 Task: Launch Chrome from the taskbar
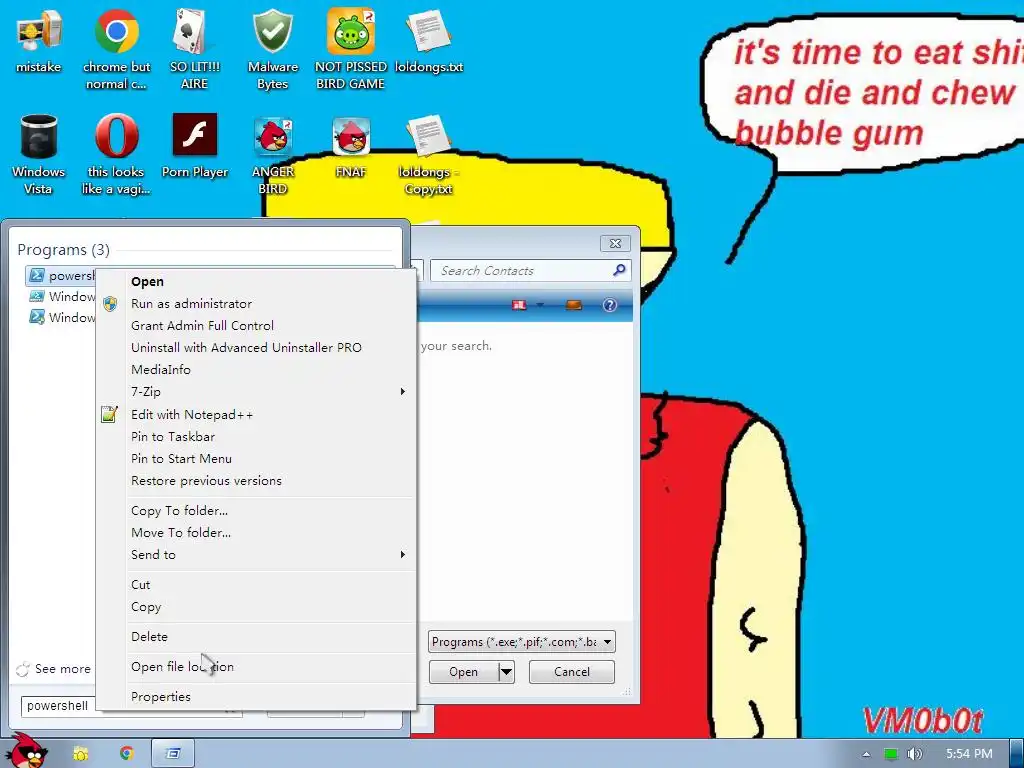127,754
